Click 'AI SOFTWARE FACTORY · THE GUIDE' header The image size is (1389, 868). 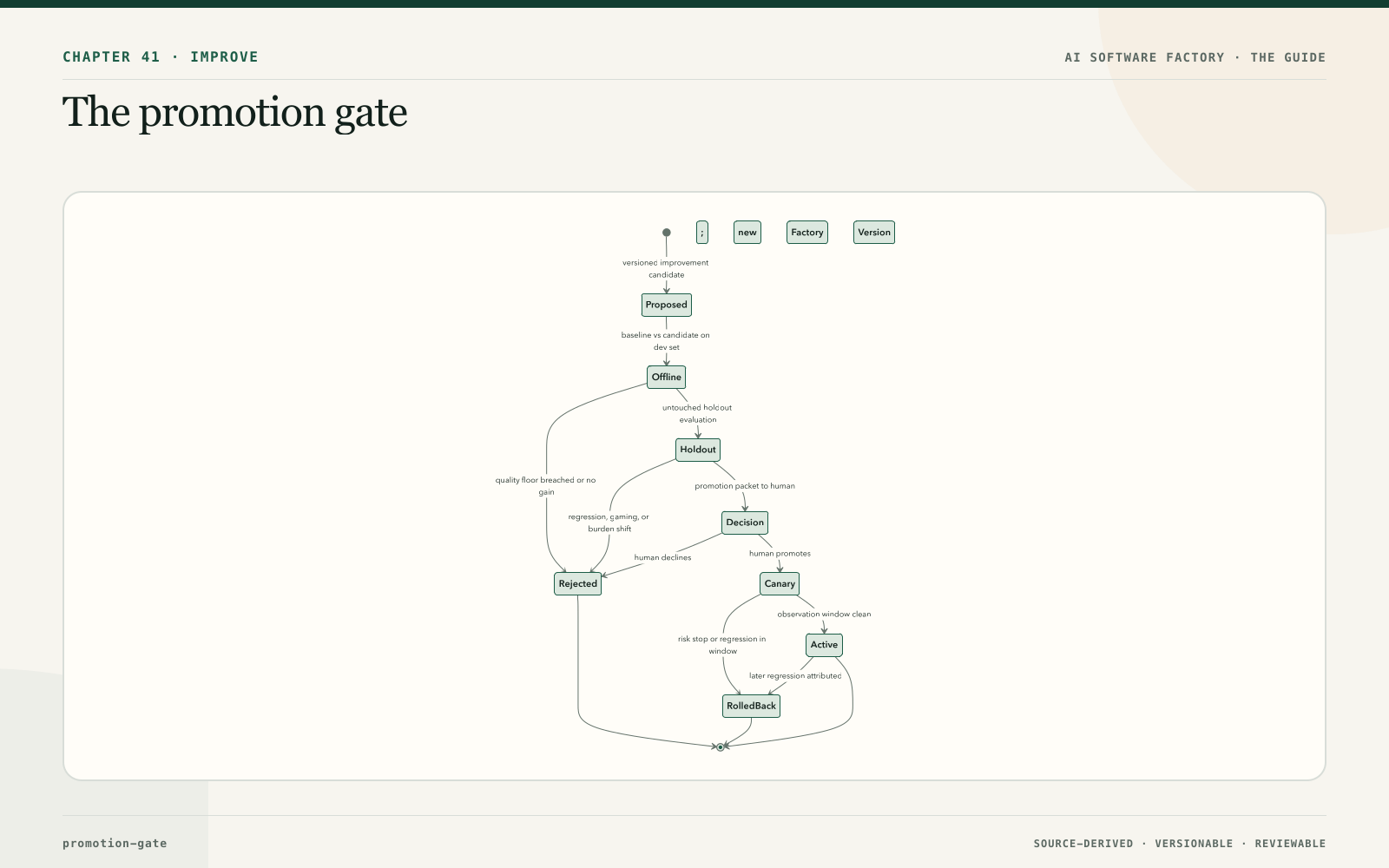[1195, 57]
